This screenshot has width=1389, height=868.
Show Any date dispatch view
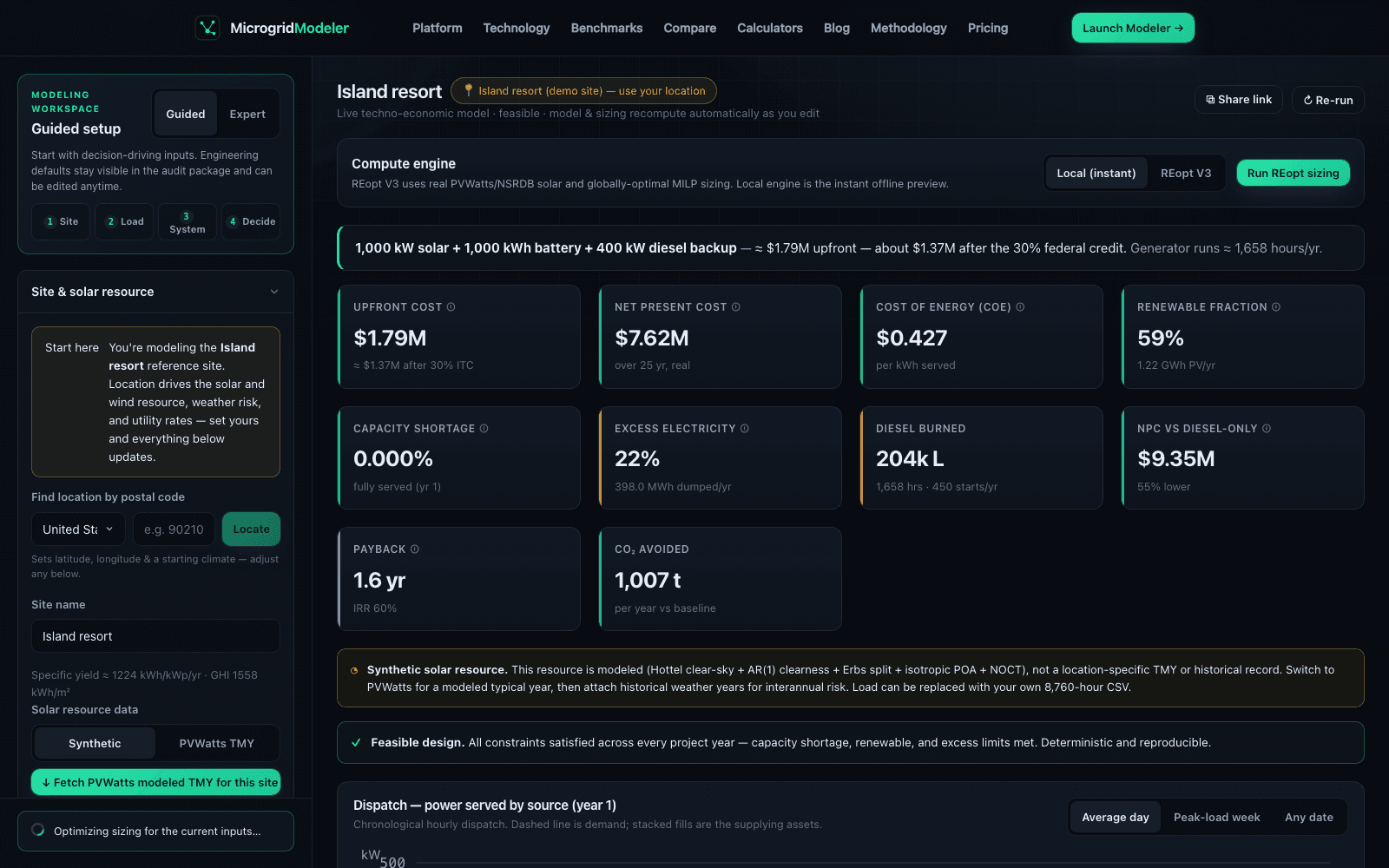click(1309, 818)
